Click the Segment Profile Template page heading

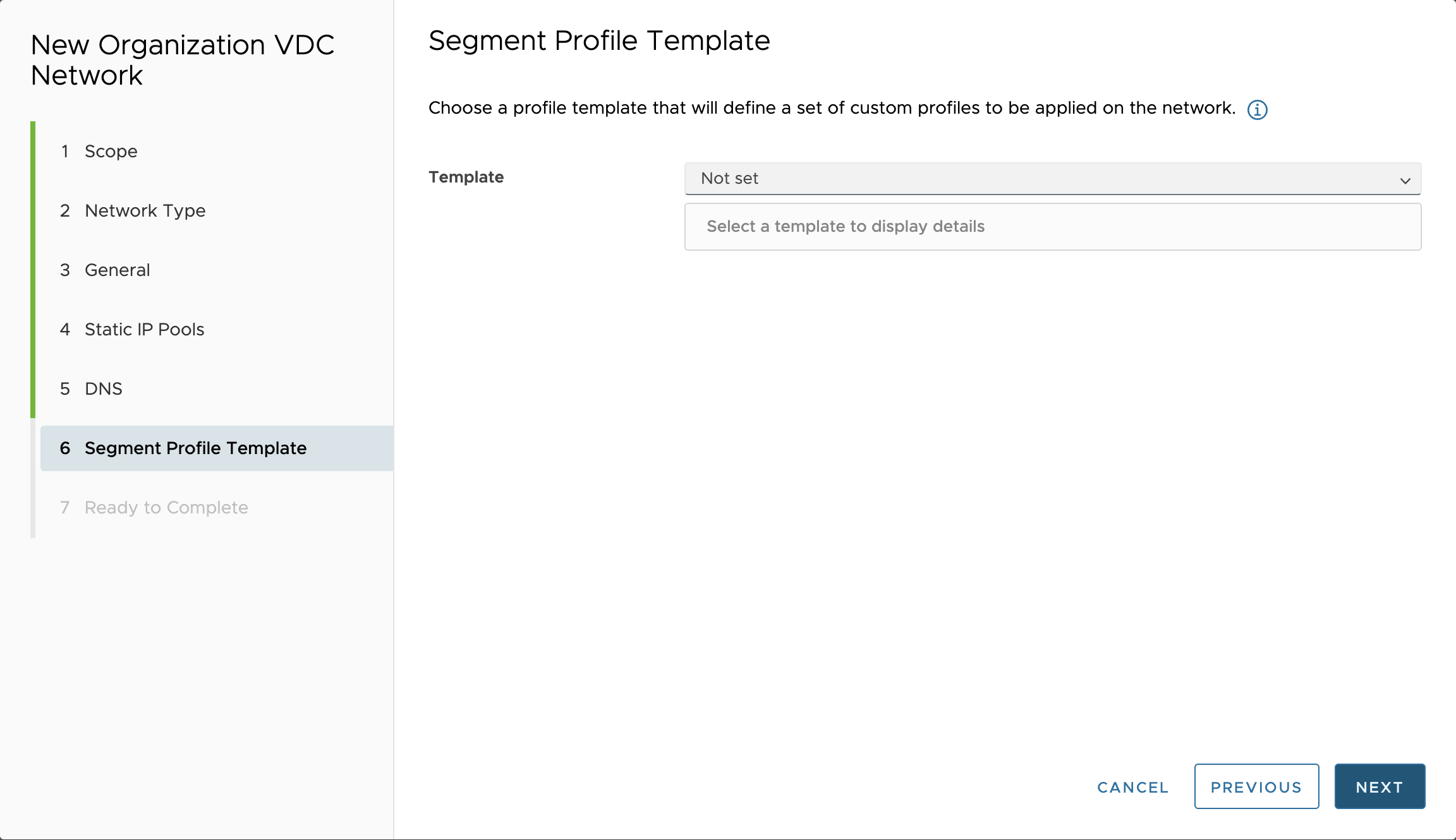599,41
